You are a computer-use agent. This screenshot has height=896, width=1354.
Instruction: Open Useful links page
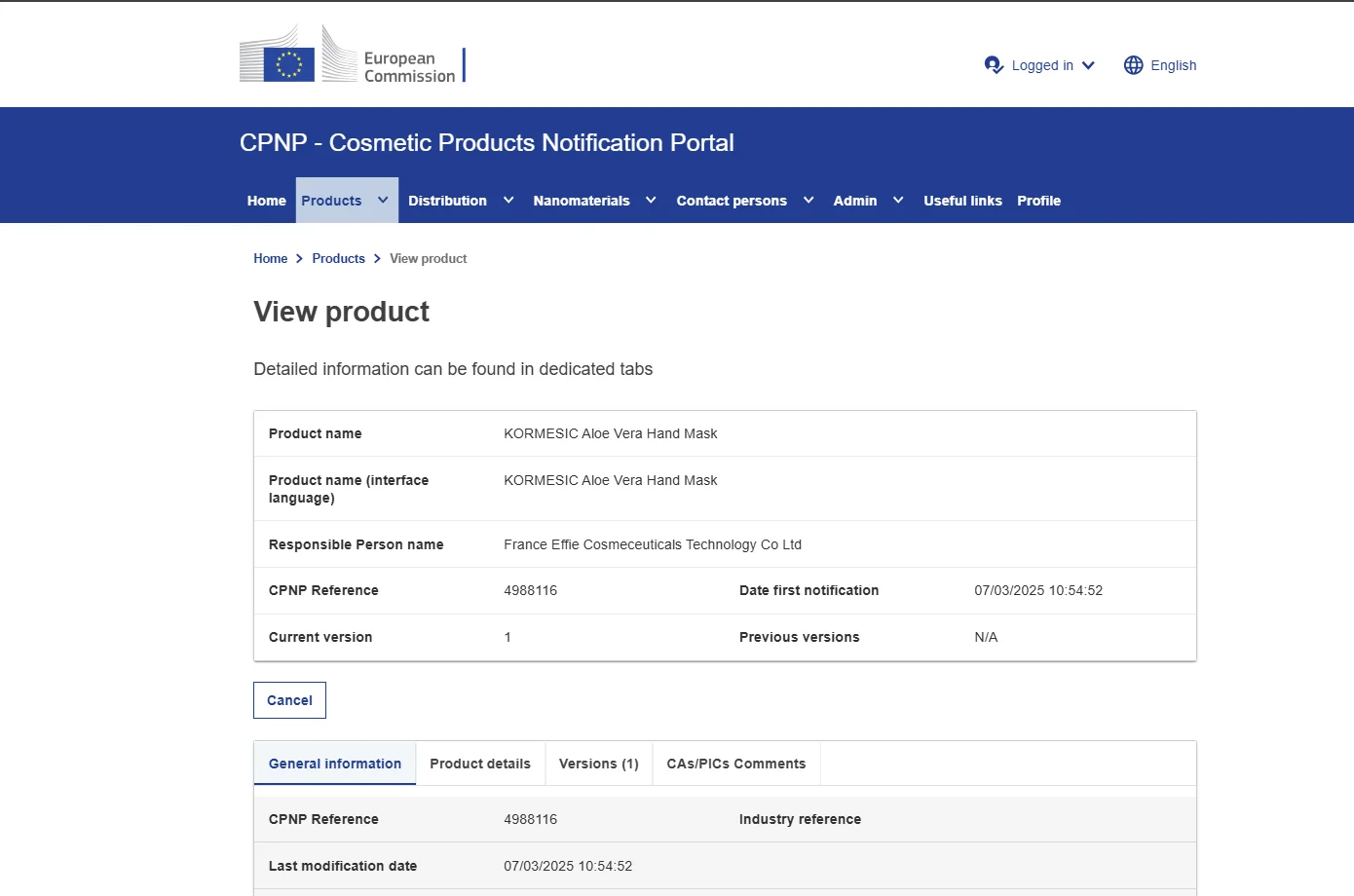[x=962, y=201]
